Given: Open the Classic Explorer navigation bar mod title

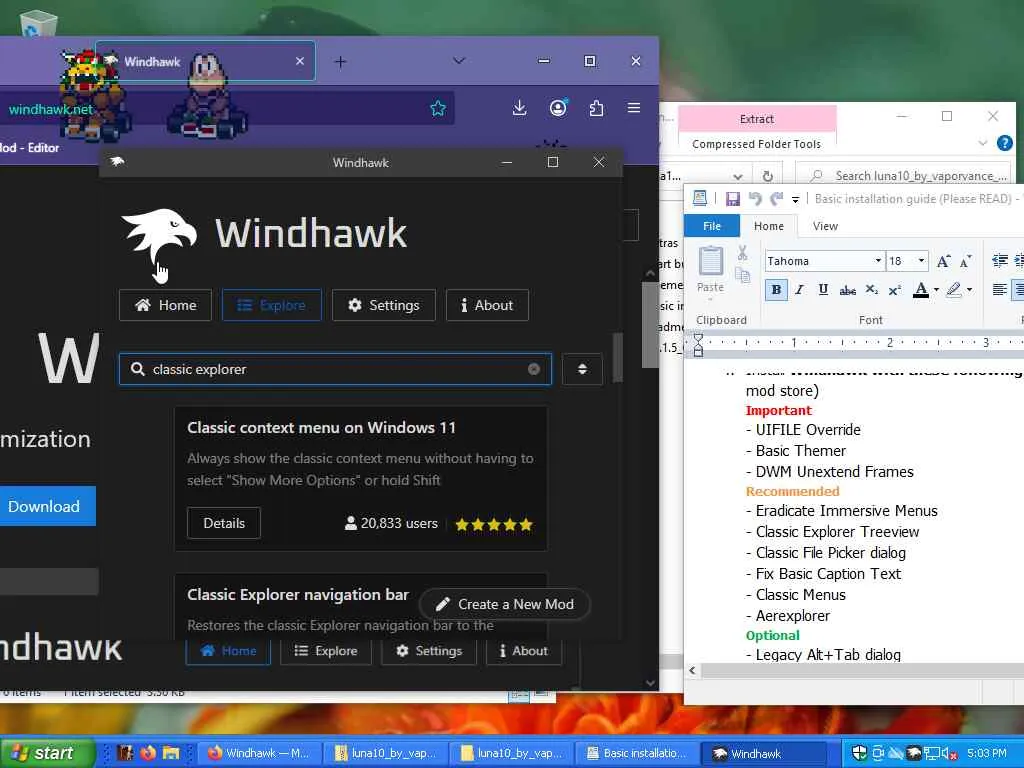Looking at the screenshot, I should click(x=298, y=595).
